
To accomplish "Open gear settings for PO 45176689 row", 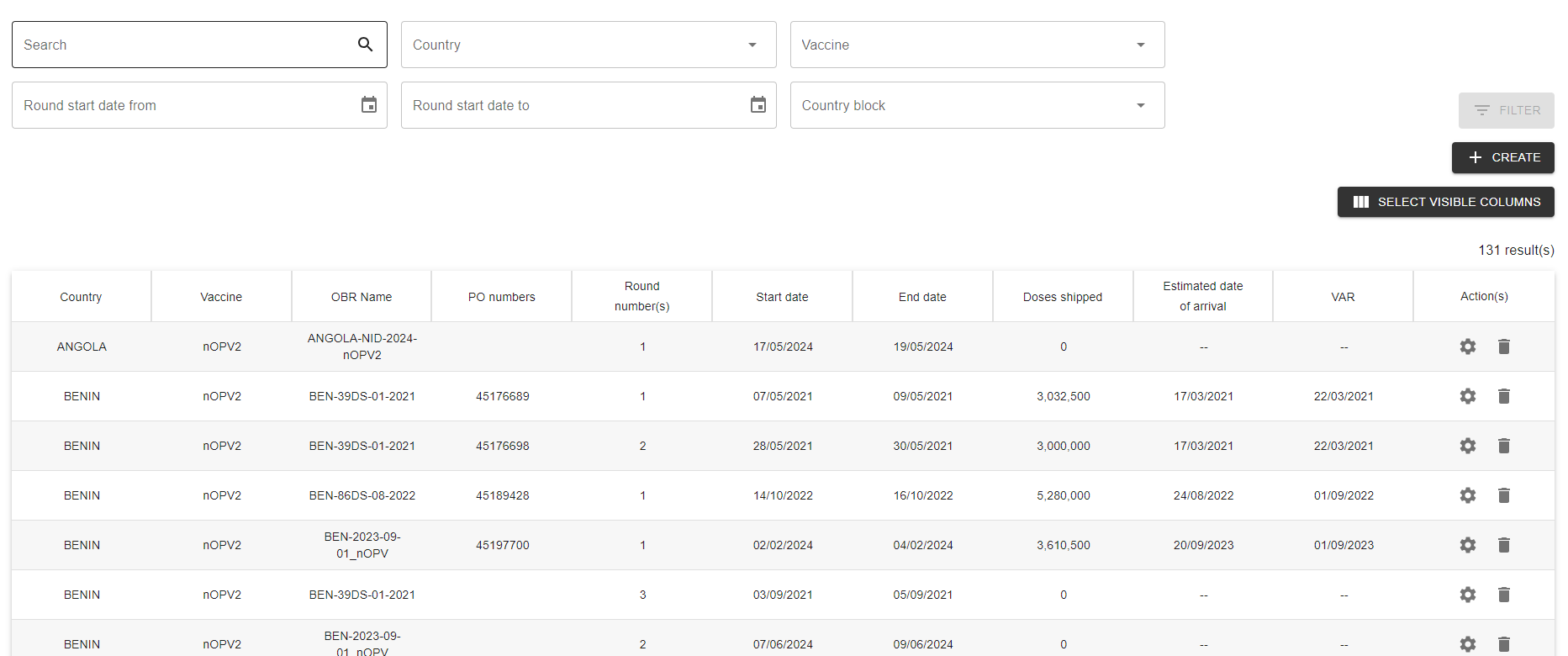I will pos(1467,396).
